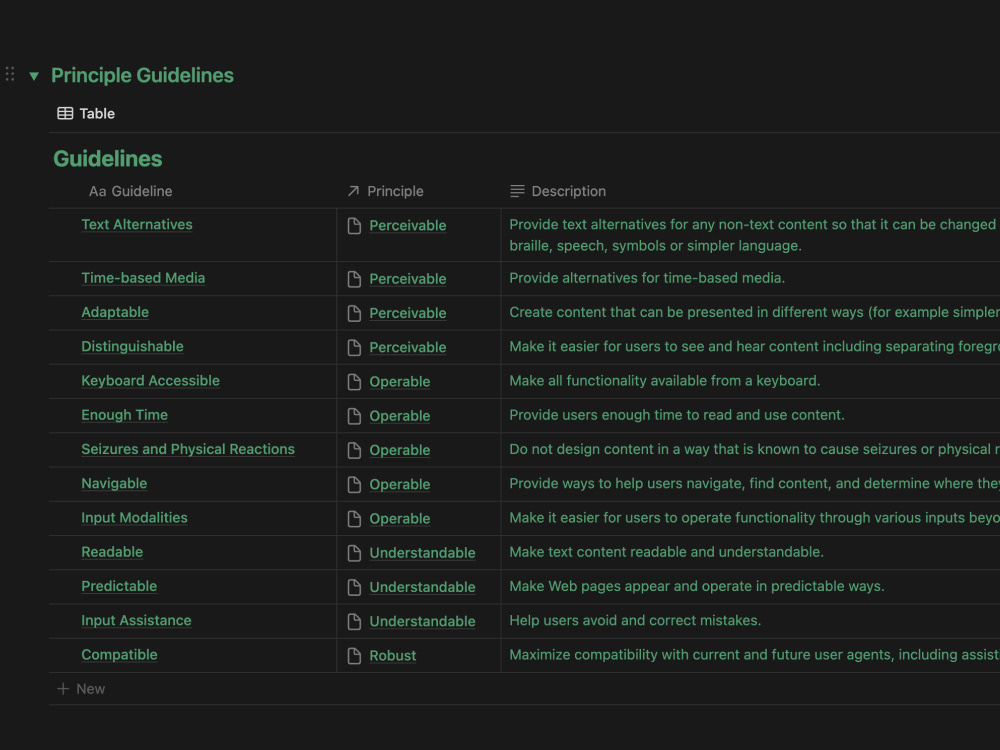Follow the Perceivable link in Distinguishable row

408,348
